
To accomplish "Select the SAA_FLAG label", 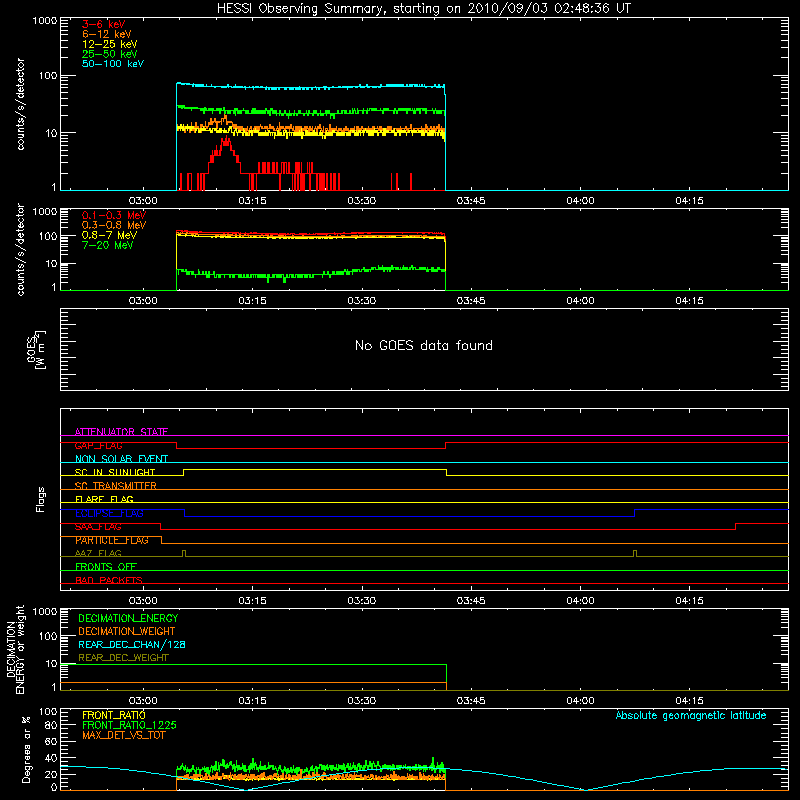I will point(98,527).
